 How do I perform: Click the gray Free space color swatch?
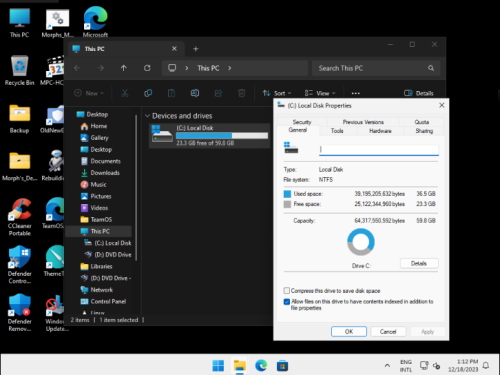(287, 204)
